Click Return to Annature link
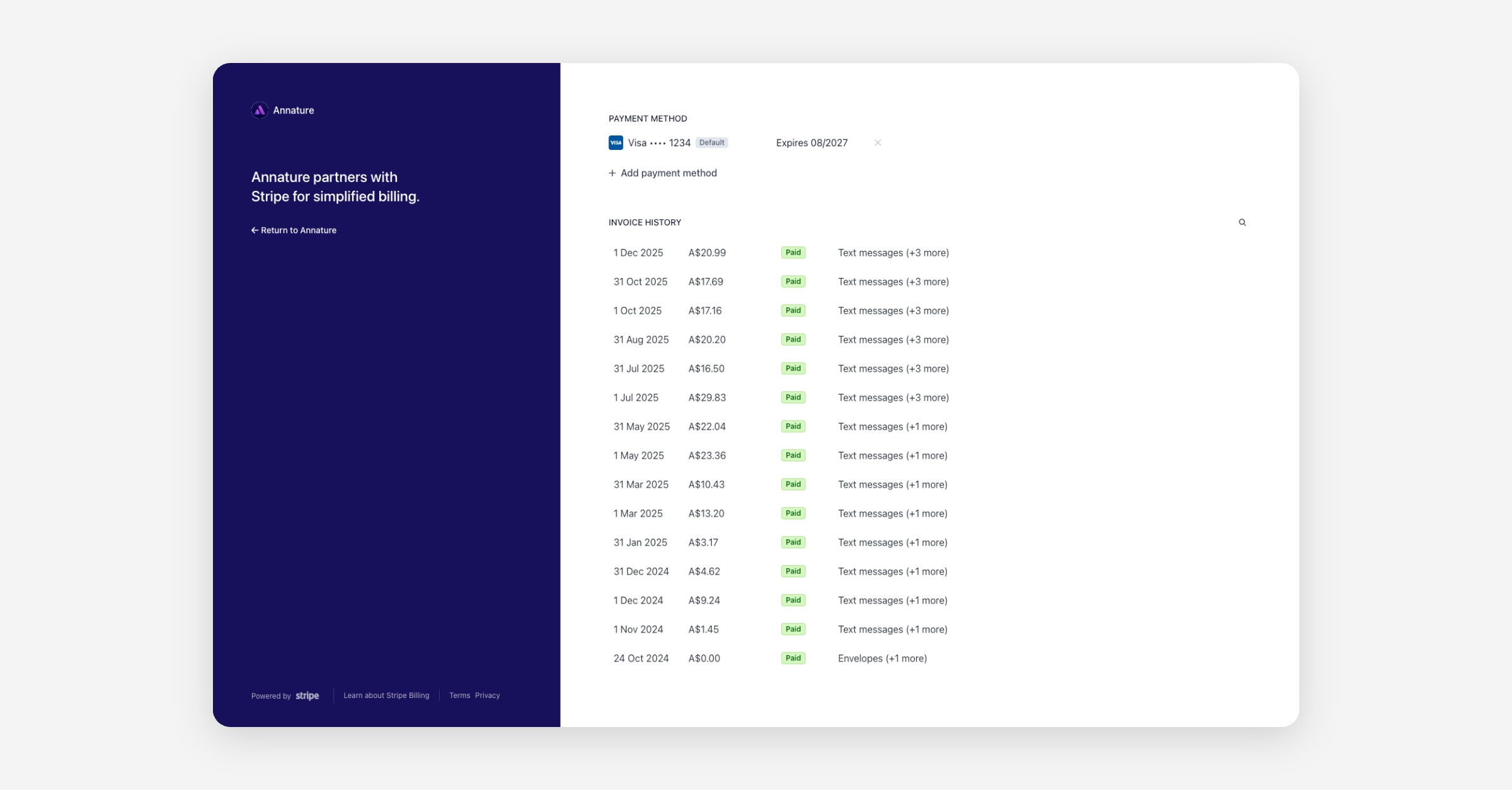The image size is (1512, 790). click(294, 231)
